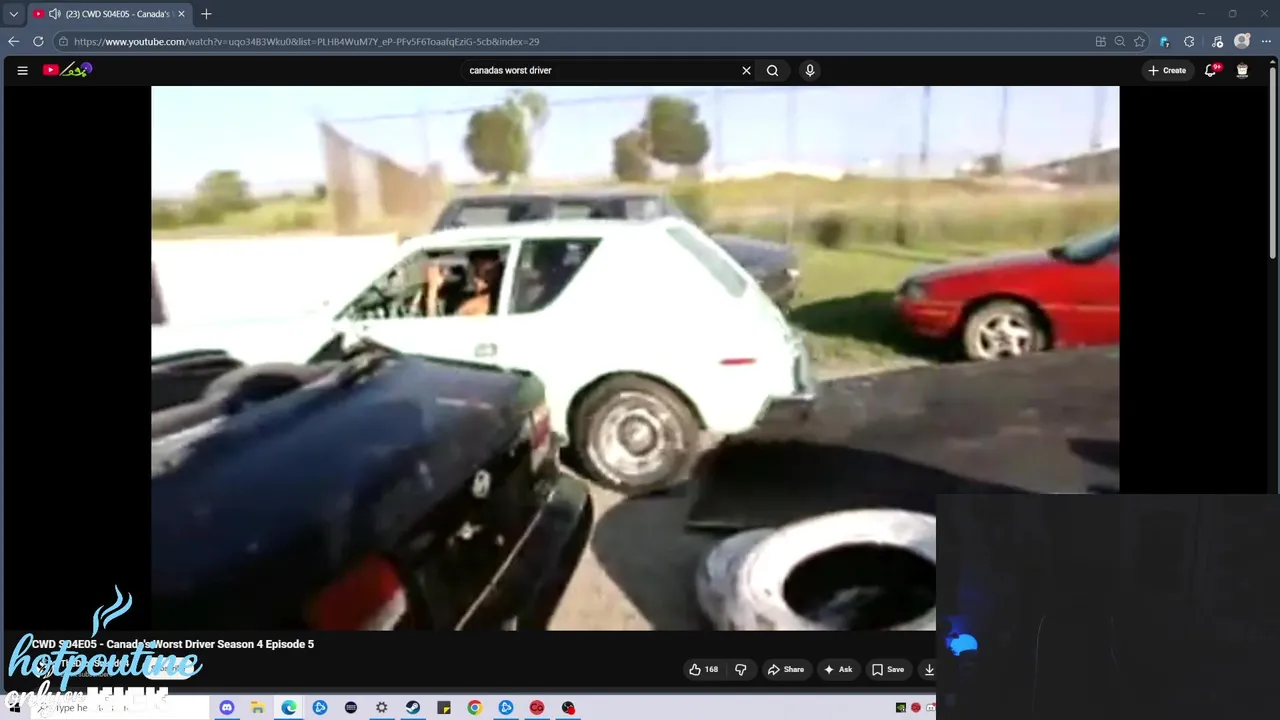The image size is (1280, 720).
Task: Clear the YouTube search text
Action: pos(746,70)
